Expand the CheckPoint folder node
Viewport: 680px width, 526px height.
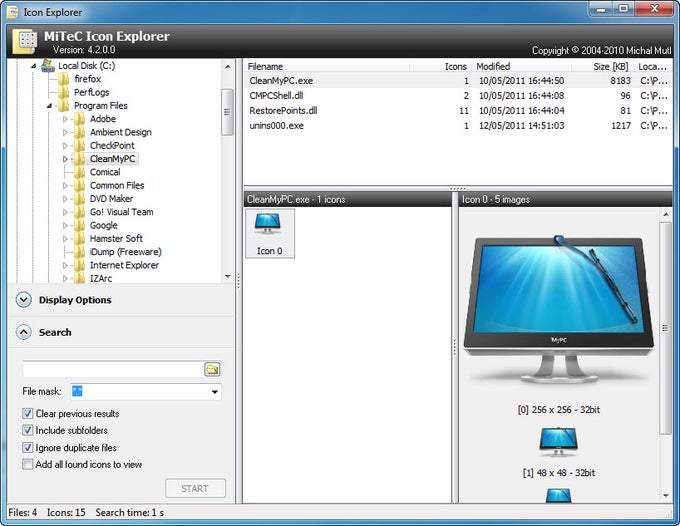(65, 146)
